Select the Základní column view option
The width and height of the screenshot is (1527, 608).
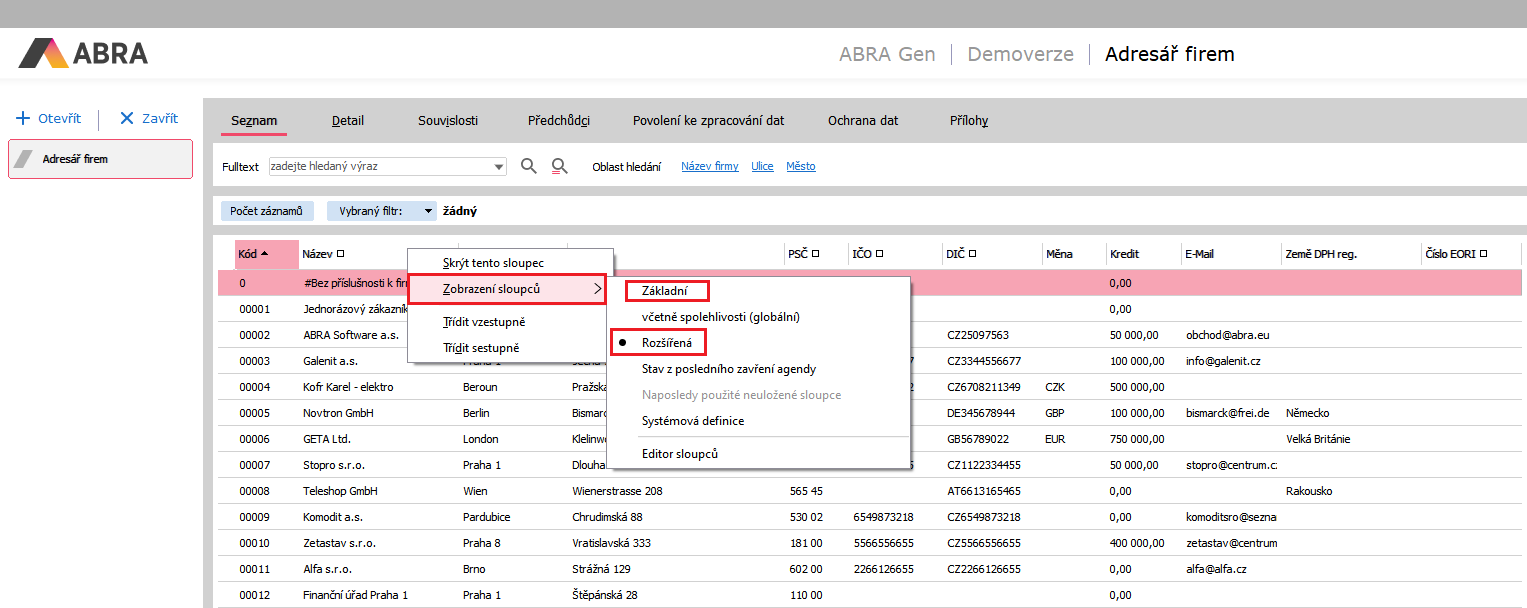pyautogui.click(x=666, y=291)
